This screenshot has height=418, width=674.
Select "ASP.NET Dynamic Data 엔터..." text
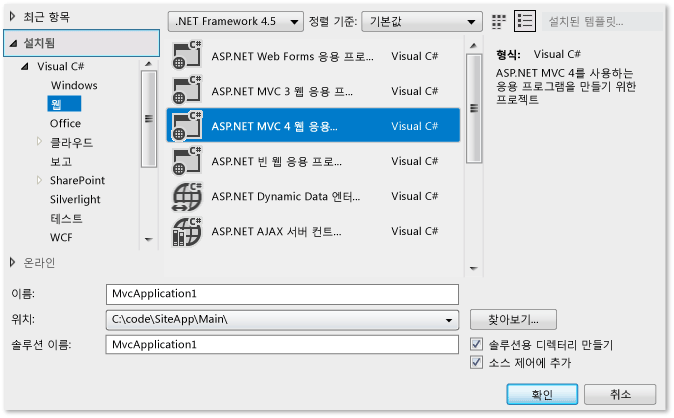click(x=286, y=197)
